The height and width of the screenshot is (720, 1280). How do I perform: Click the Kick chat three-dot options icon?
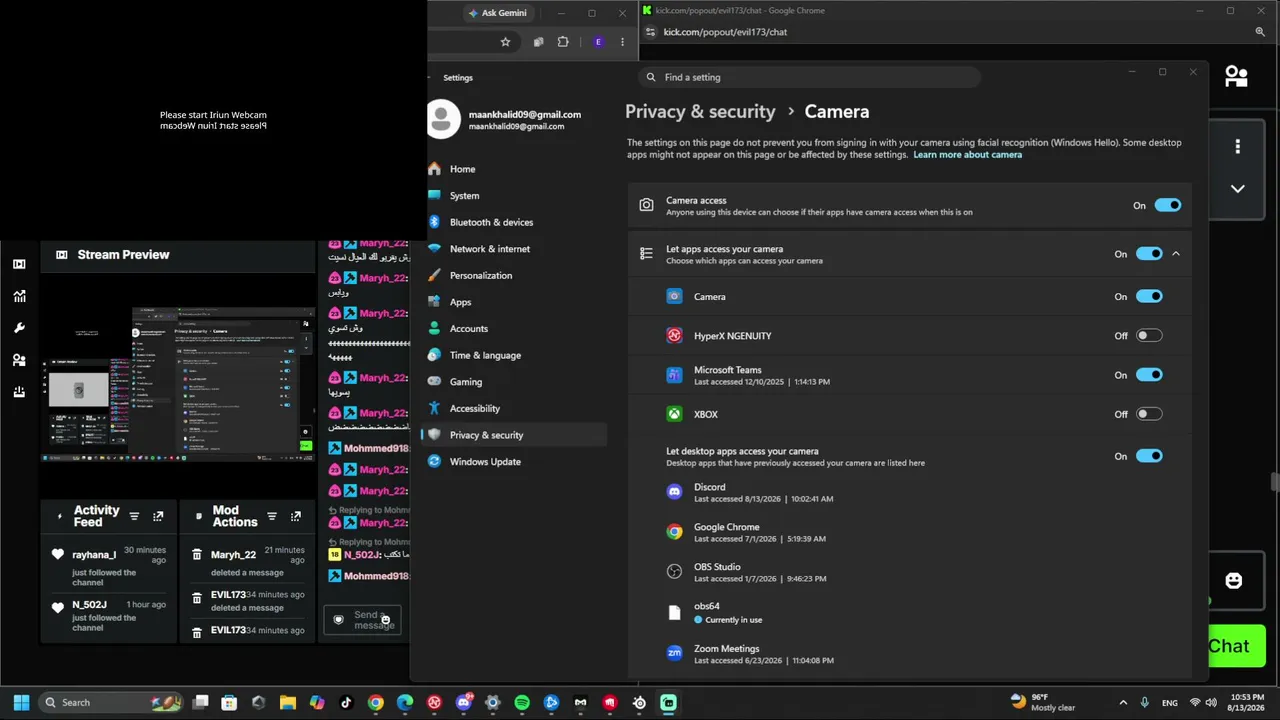[x=1238, y=147]
